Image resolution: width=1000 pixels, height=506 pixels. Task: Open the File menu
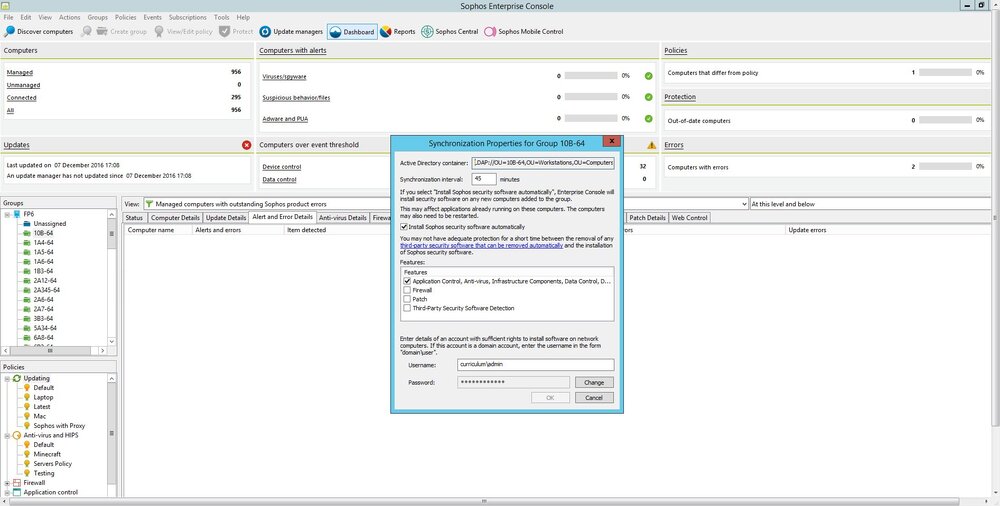click(x=8, y=17)
